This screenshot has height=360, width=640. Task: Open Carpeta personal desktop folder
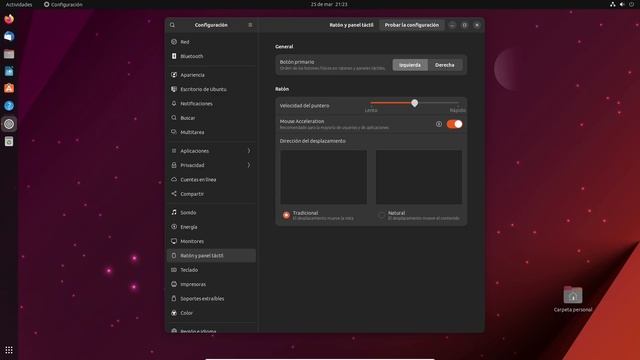tap(573, 299)
